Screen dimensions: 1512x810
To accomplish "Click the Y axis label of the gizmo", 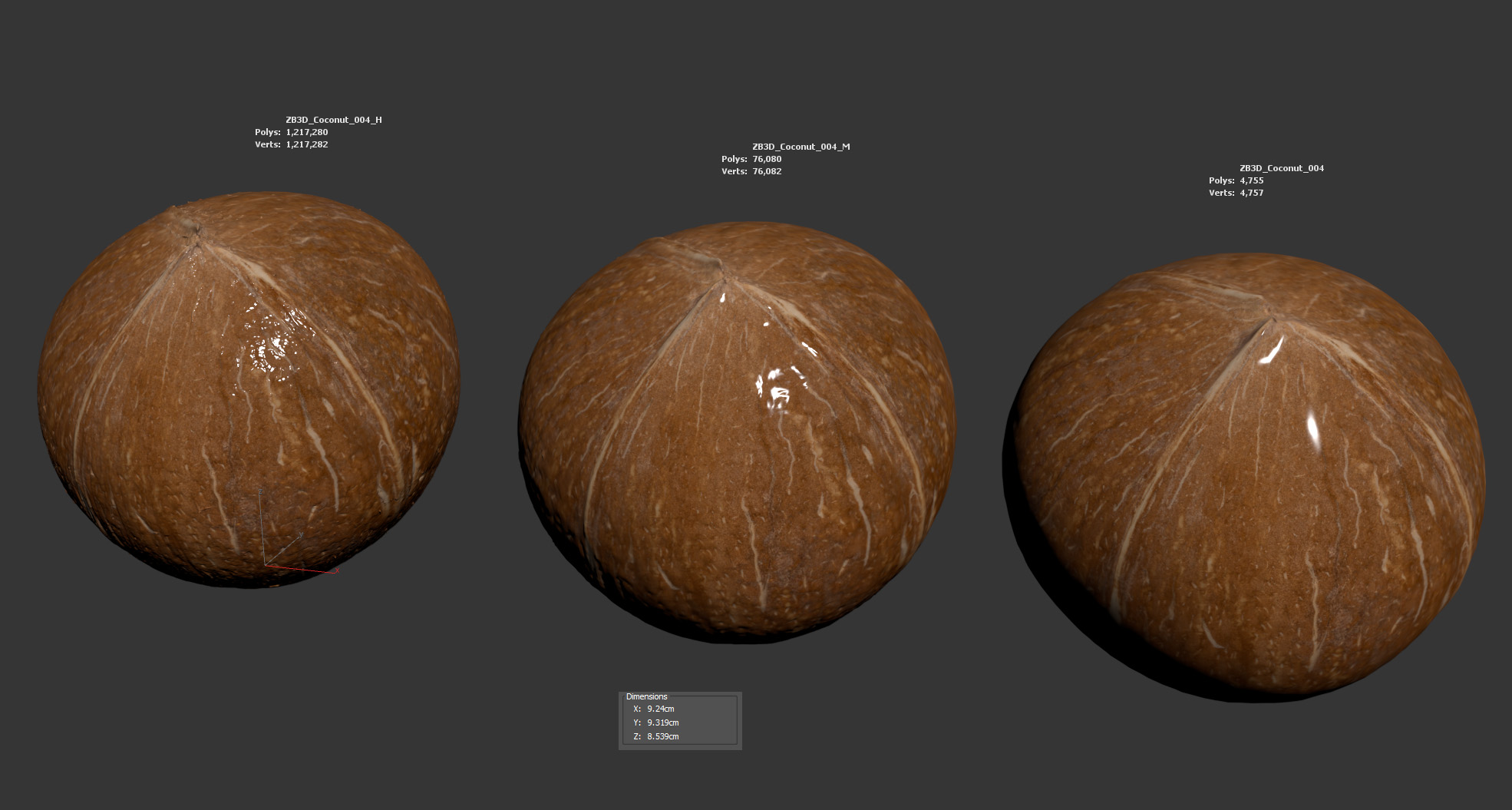I will click(301, 535).
